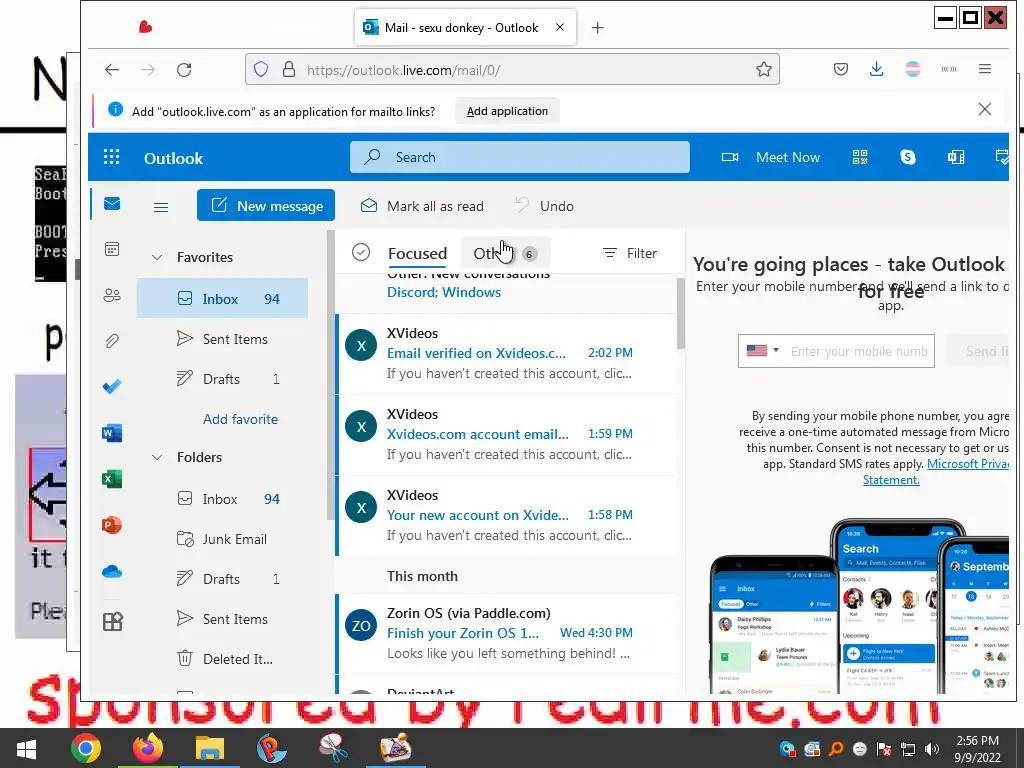The height and width of the screenshot is (768, 1024).
Task: Click the mobile number input field
Action: 859,351
